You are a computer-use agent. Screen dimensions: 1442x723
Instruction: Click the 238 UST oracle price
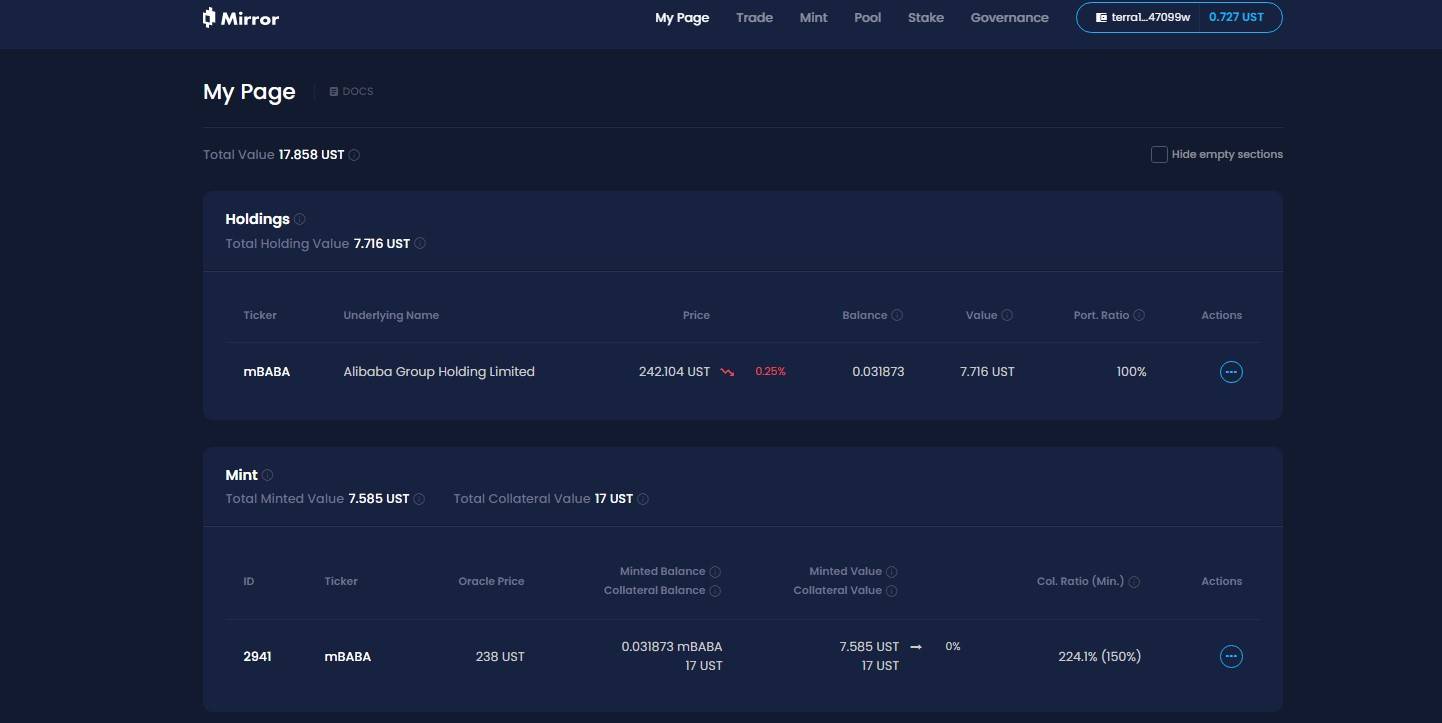(500, 657)
